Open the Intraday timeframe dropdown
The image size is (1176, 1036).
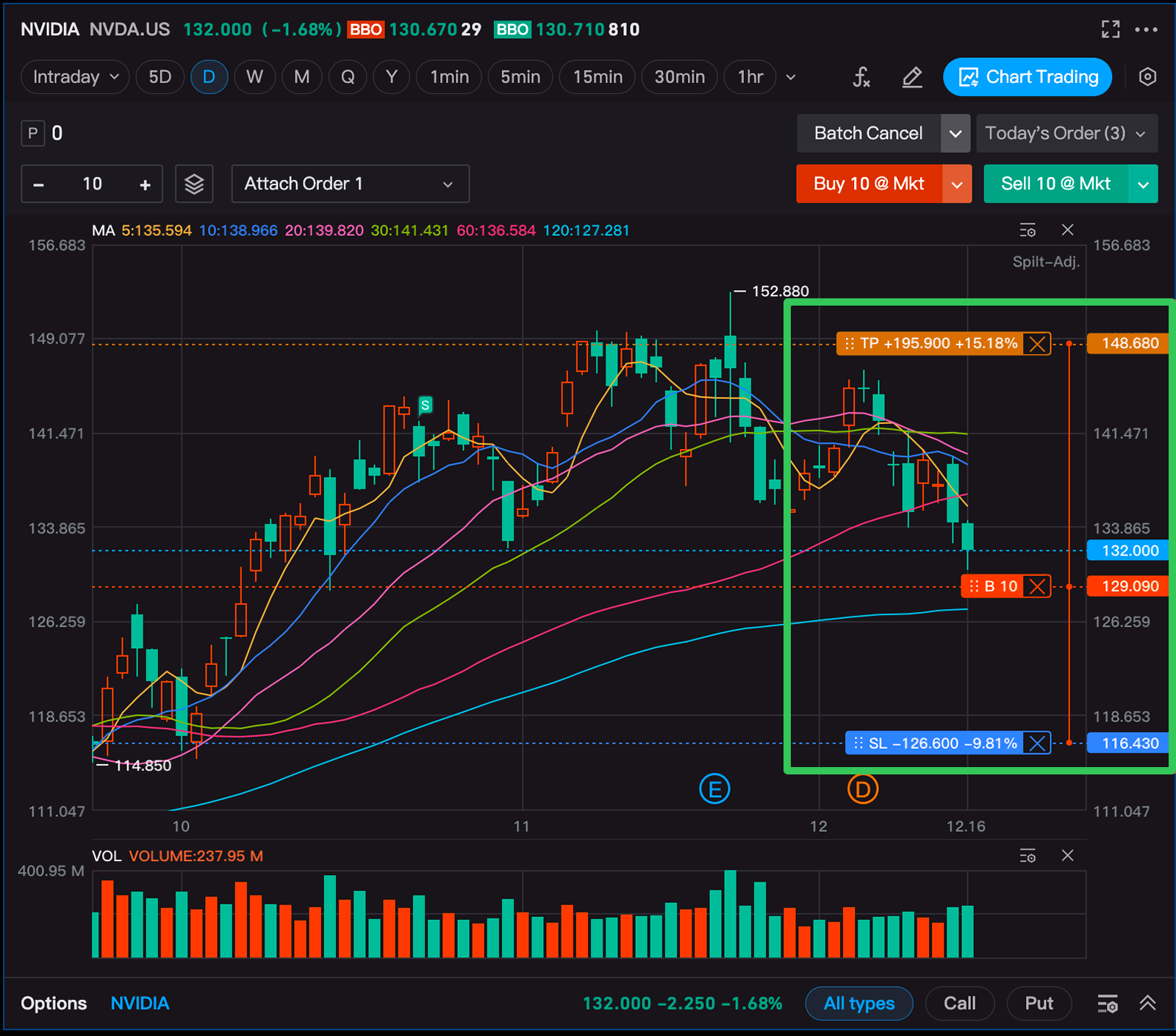tap(76, 77)
